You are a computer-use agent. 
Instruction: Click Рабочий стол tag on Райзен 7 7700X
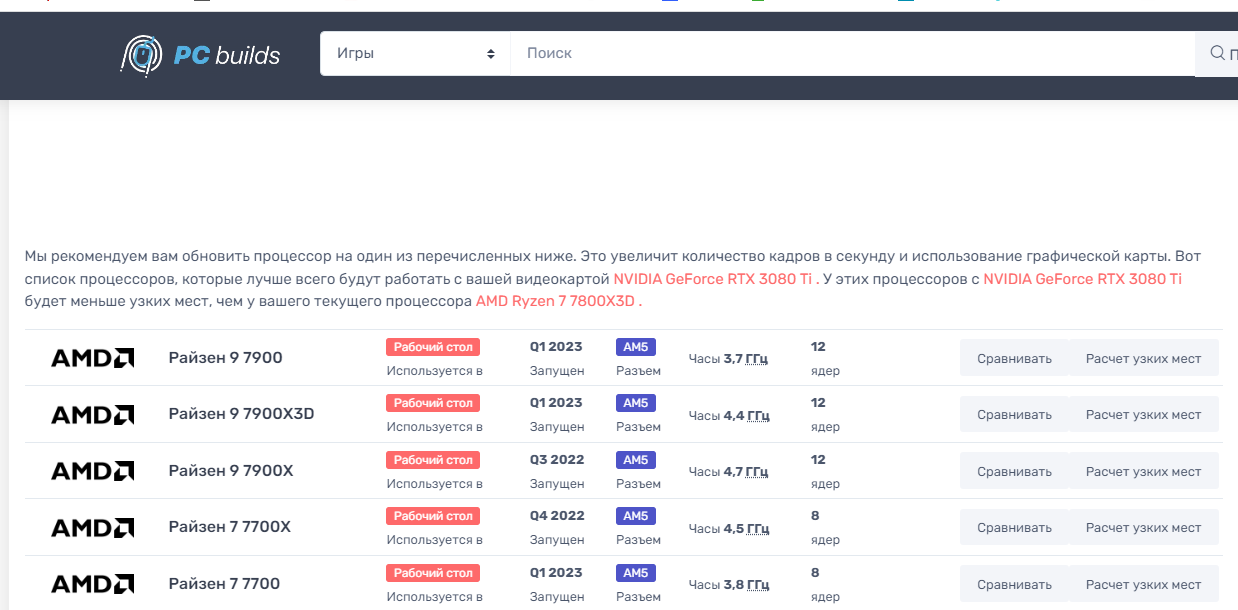coord(433,516)
